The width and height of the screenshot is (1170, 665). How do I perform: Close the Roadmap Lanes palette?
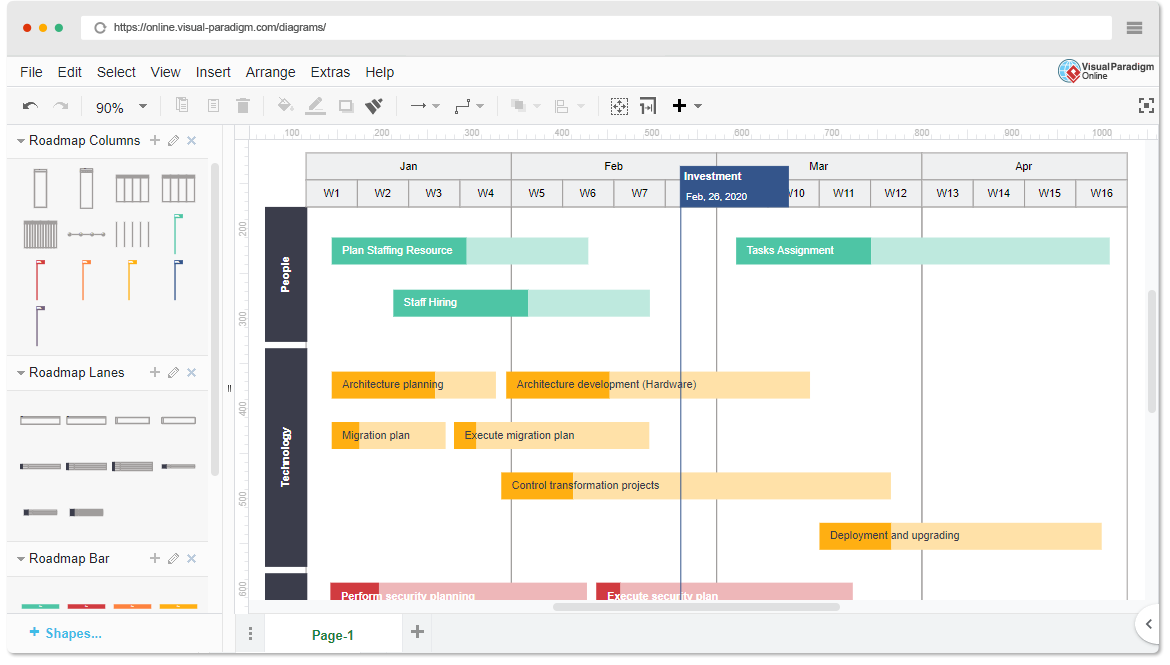(x=192, y=372)
